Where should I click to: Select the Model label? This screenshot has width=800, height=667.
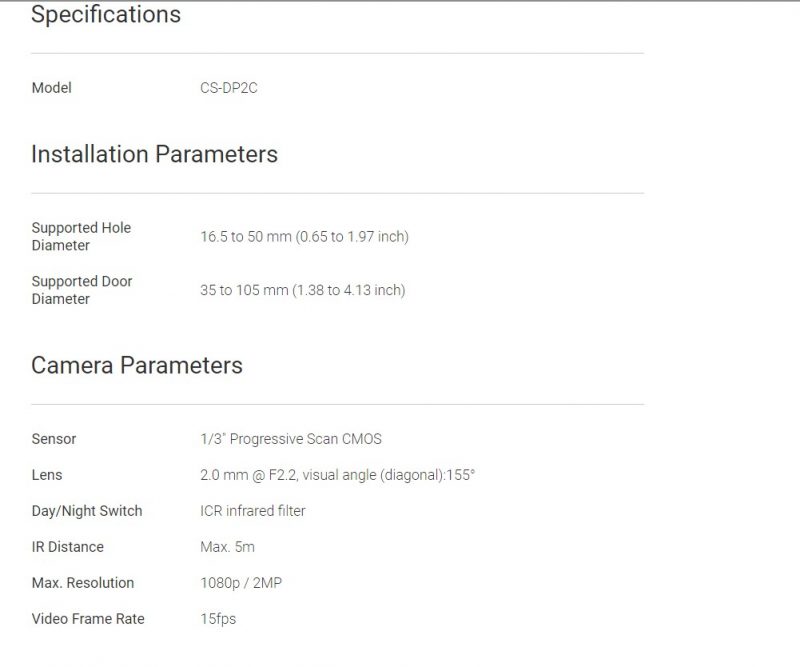point(52,88)
